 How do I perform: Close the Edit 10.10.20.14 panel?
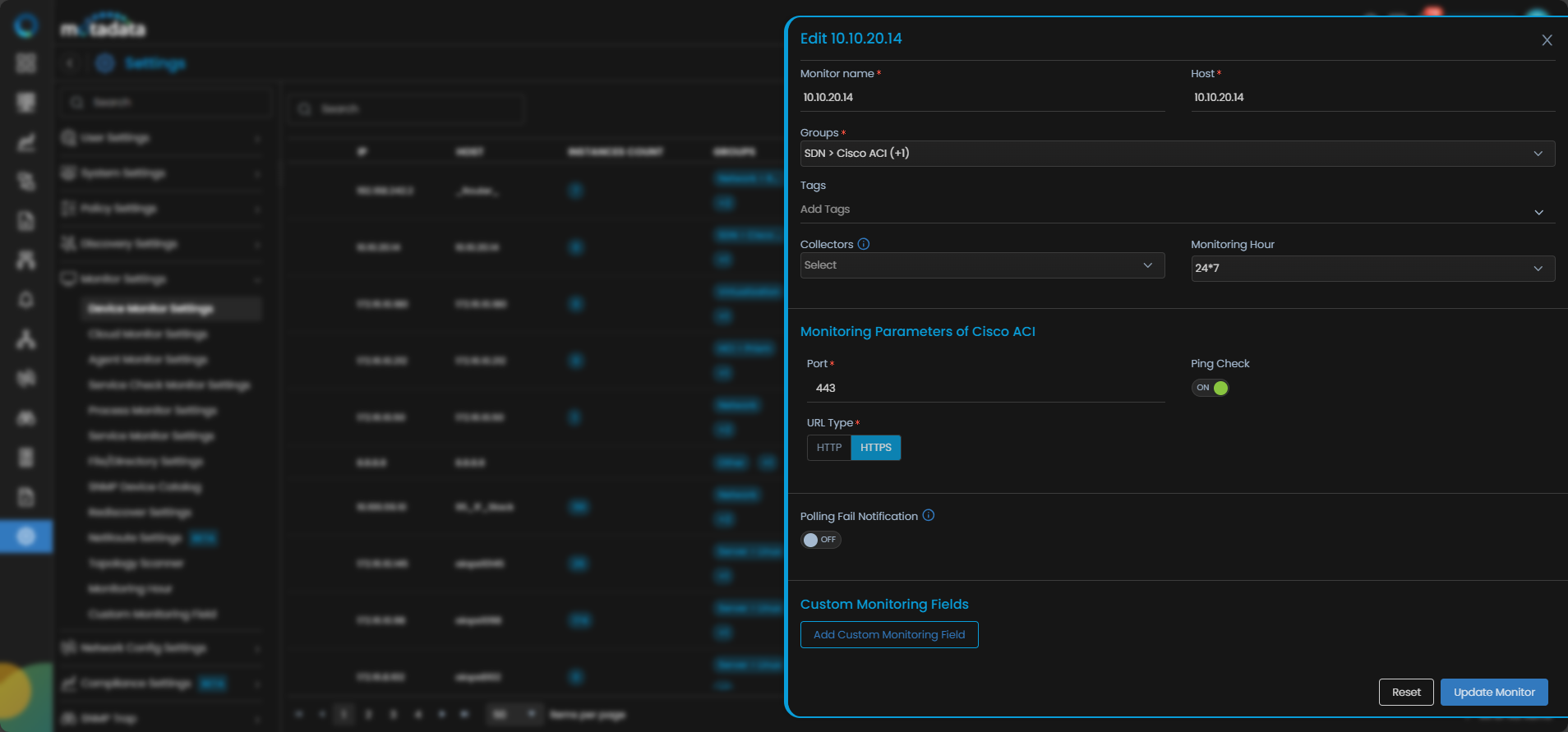pyautogui.click(x=1547, y=40)
